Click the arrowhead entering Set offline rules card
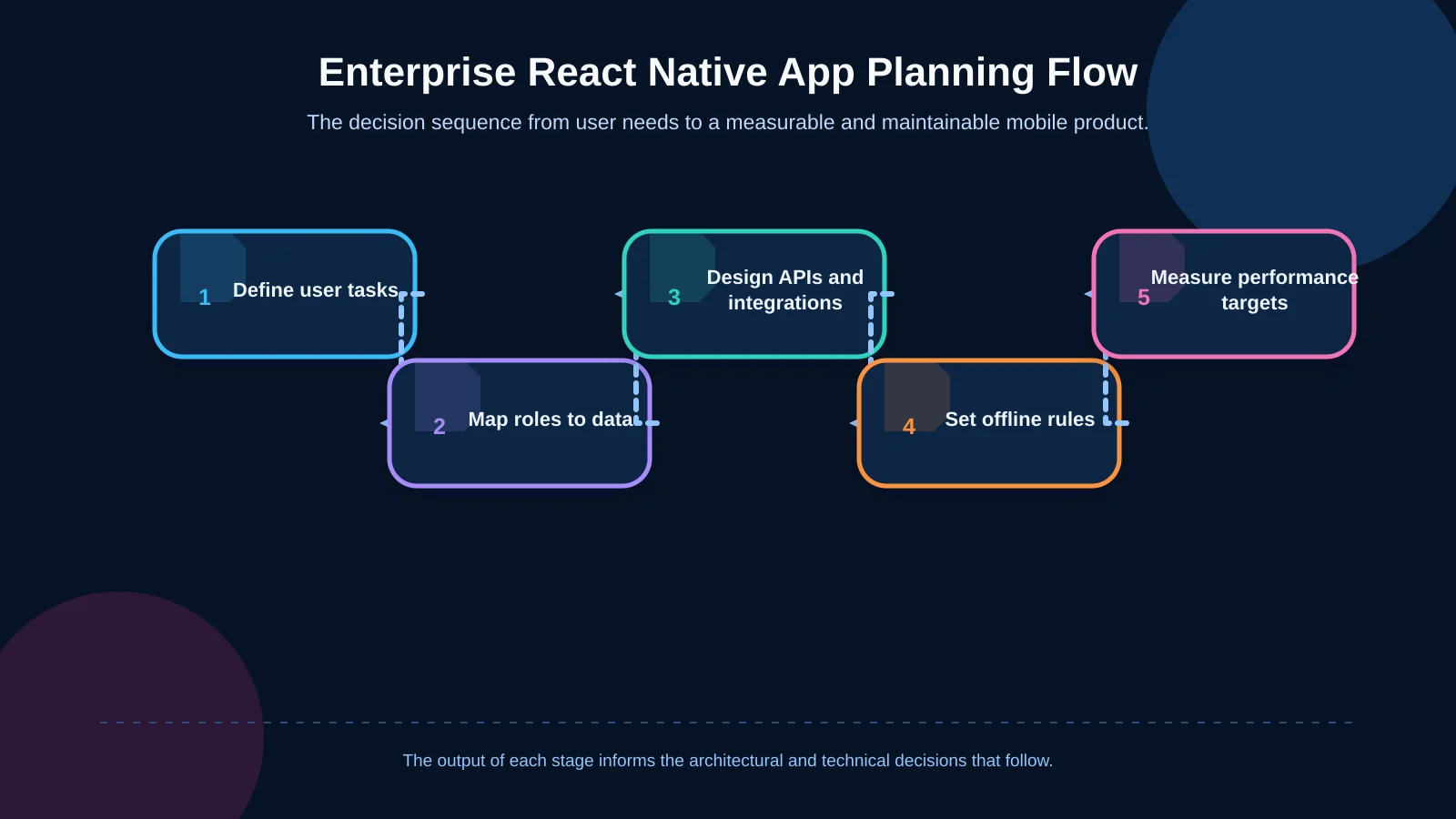This screenshot has width=1456, height=819. [x=854, y=423]
